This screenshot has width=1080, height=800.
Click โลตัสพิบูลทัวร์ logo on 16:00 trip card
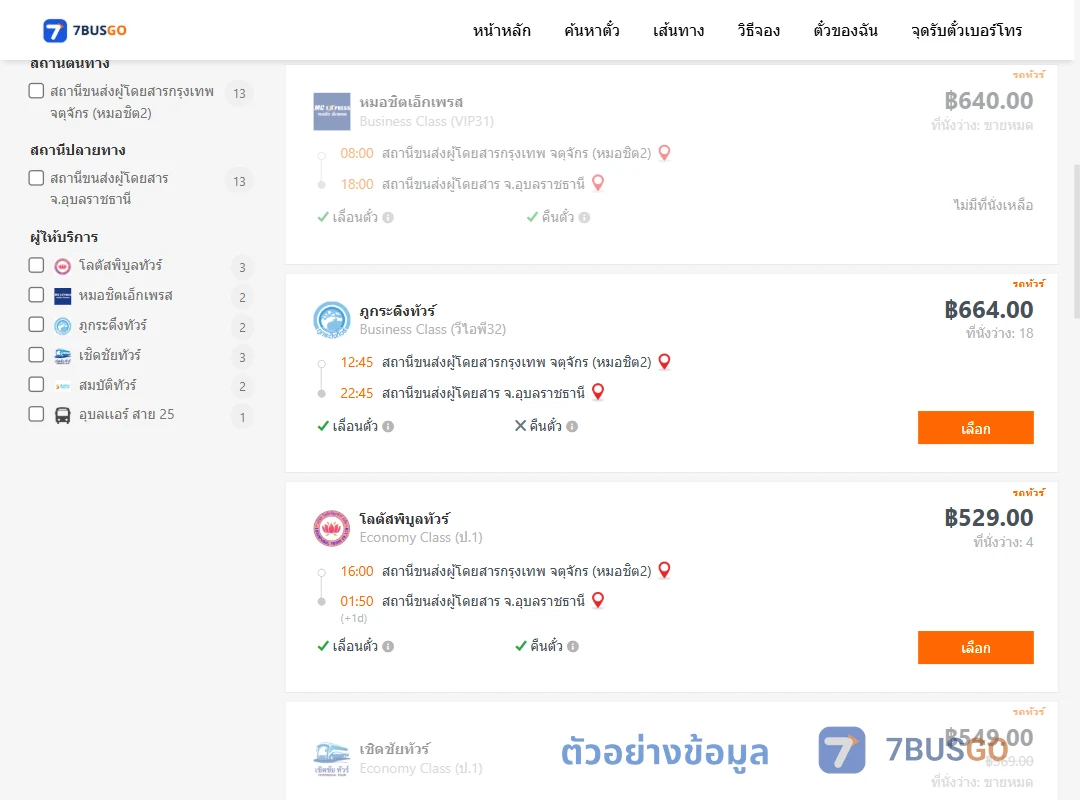tap(332, 529)
